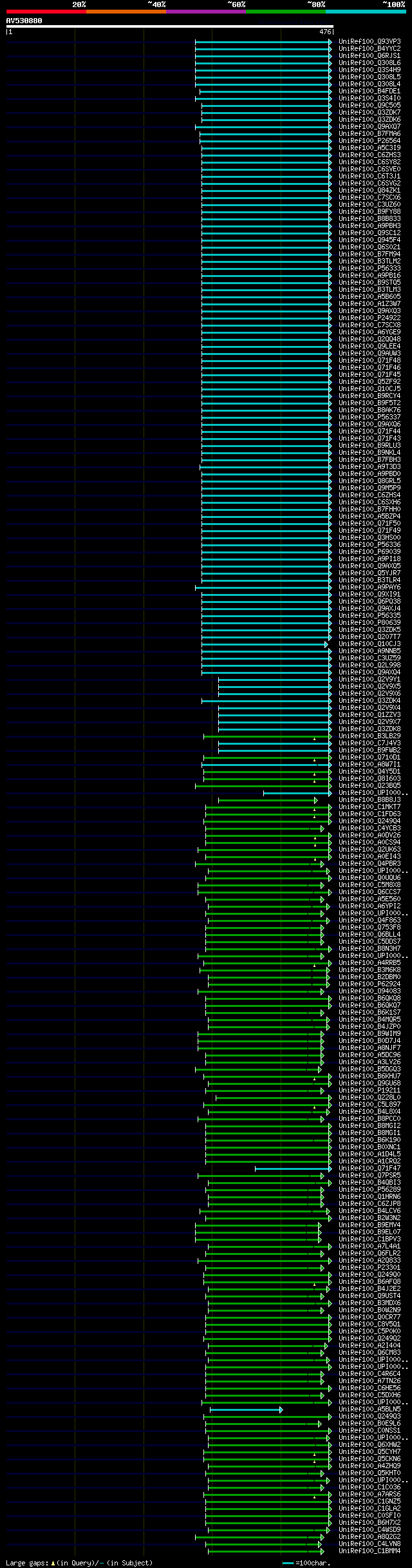This screenshot has width=412, height=1568.
Task: Select the UniRef100_C6HE56 label
Action: [370, 1388]
